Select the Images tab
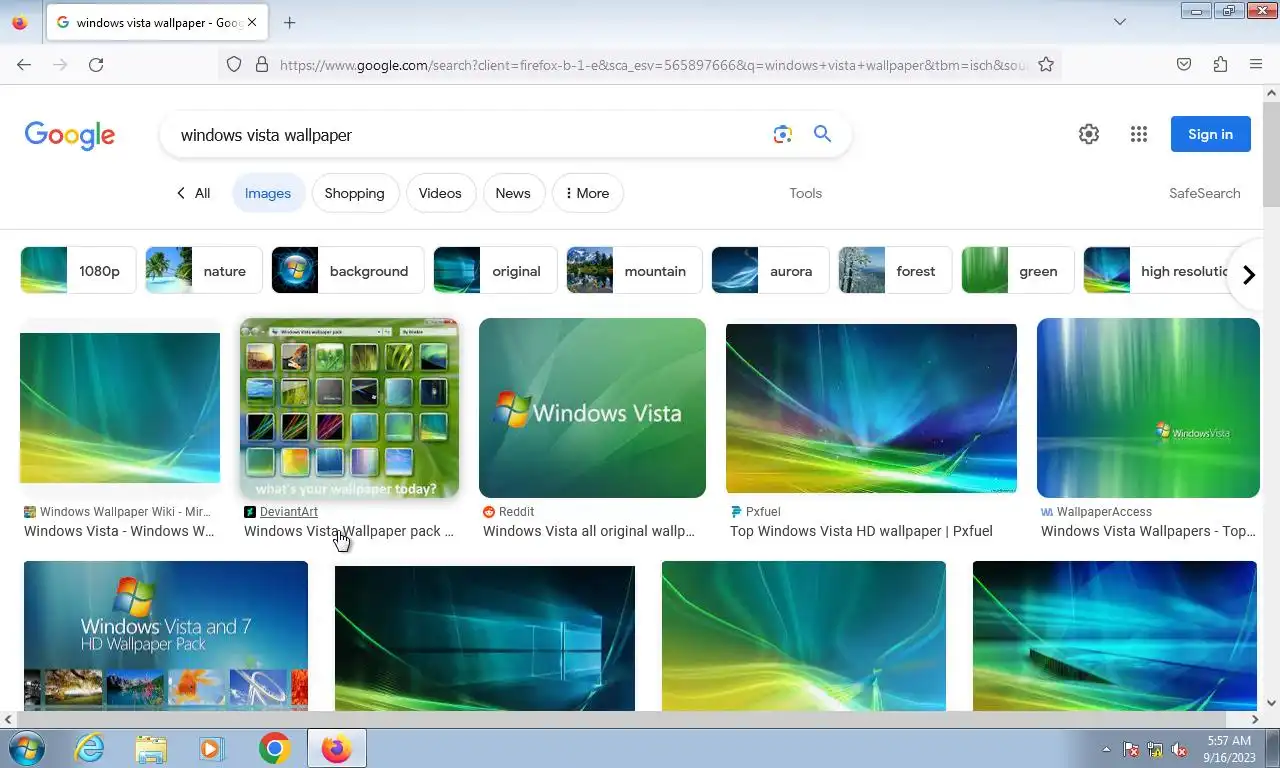 point(268,193)
